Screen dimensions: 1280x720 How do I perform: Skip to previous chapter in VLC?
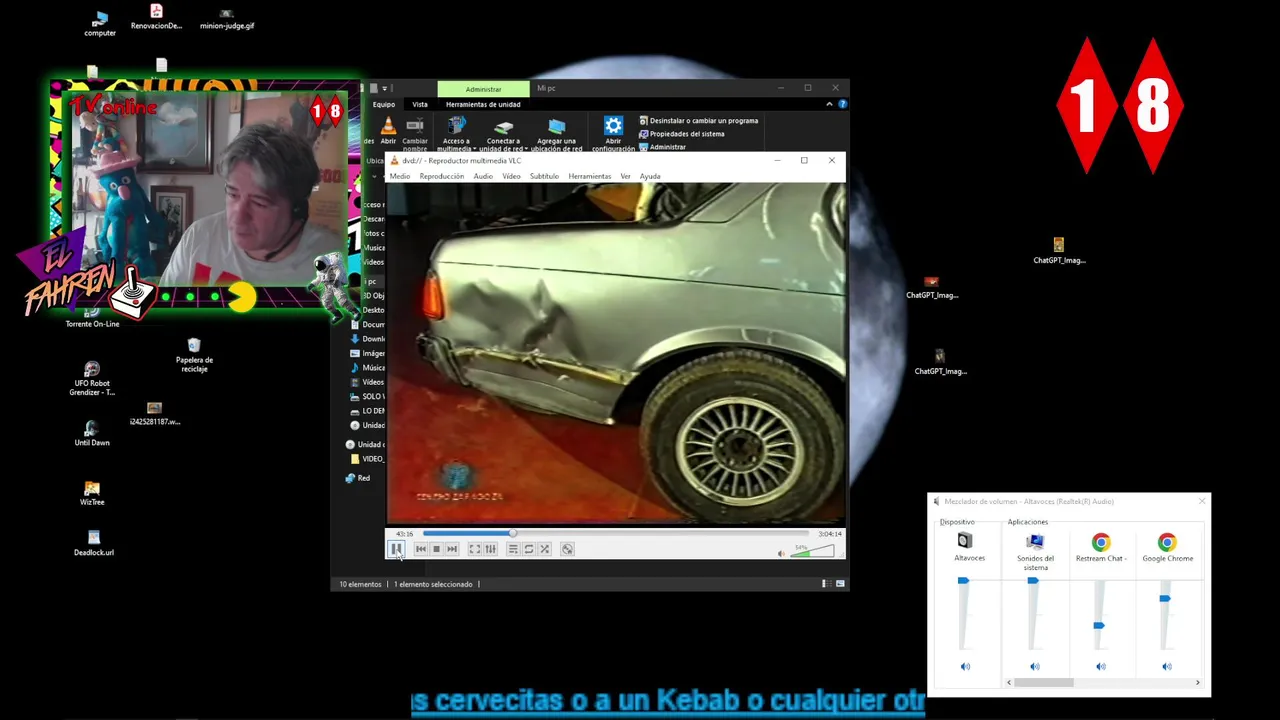421,549
